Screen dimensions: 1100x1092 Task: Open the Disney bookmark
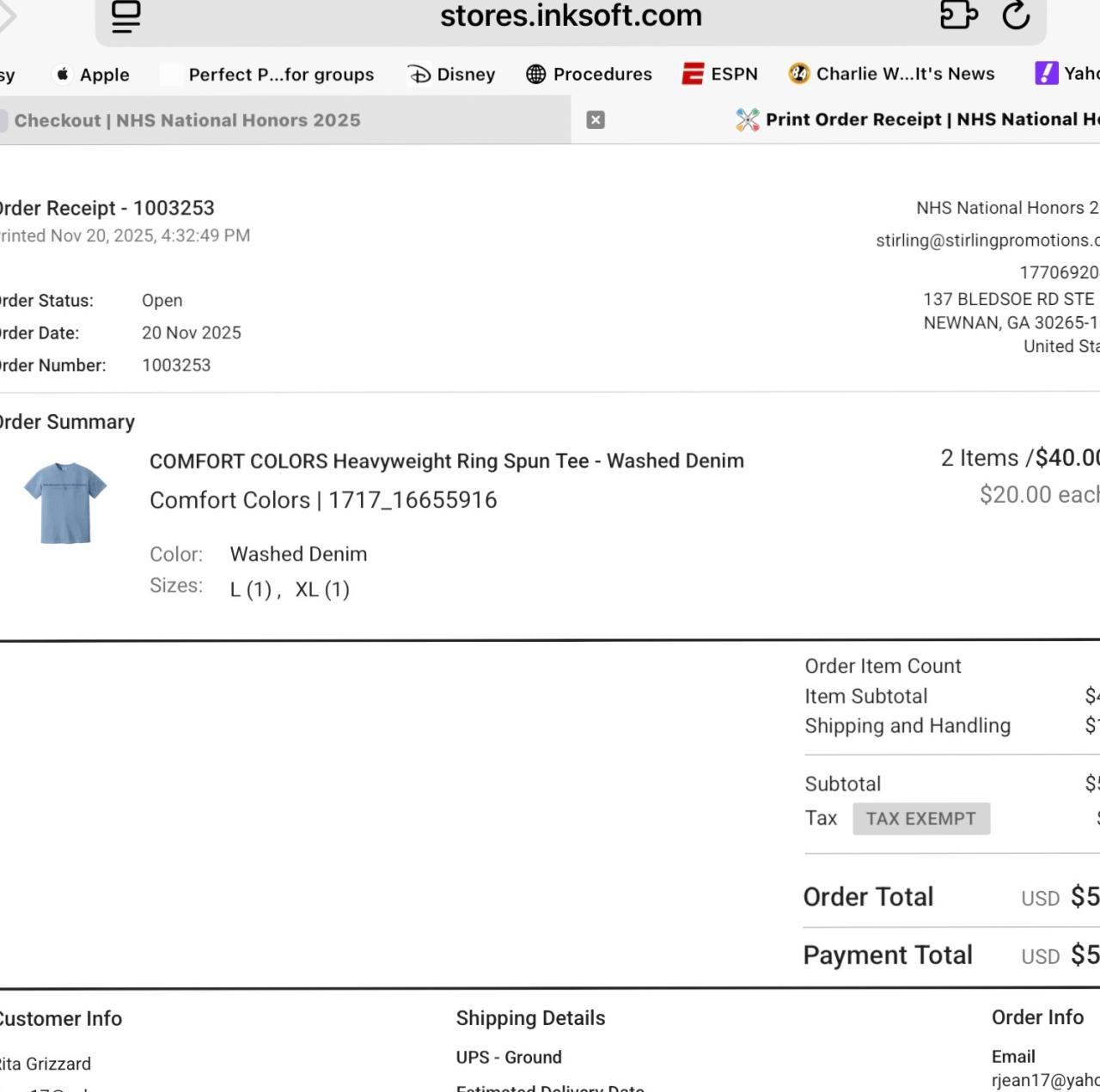pos(451,75)
